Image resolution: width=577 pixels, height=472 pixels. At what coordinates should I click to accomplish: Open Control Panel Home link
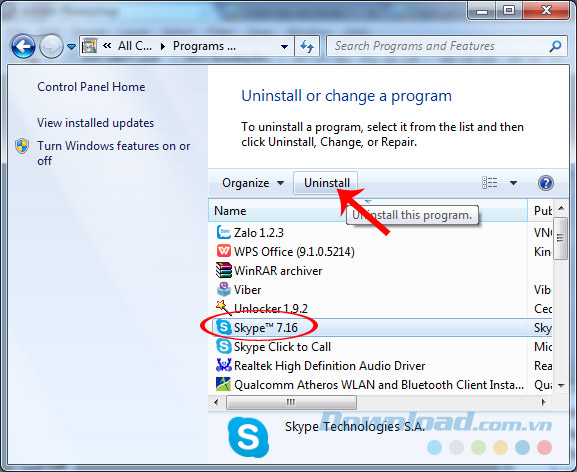(x=91, y=87)
